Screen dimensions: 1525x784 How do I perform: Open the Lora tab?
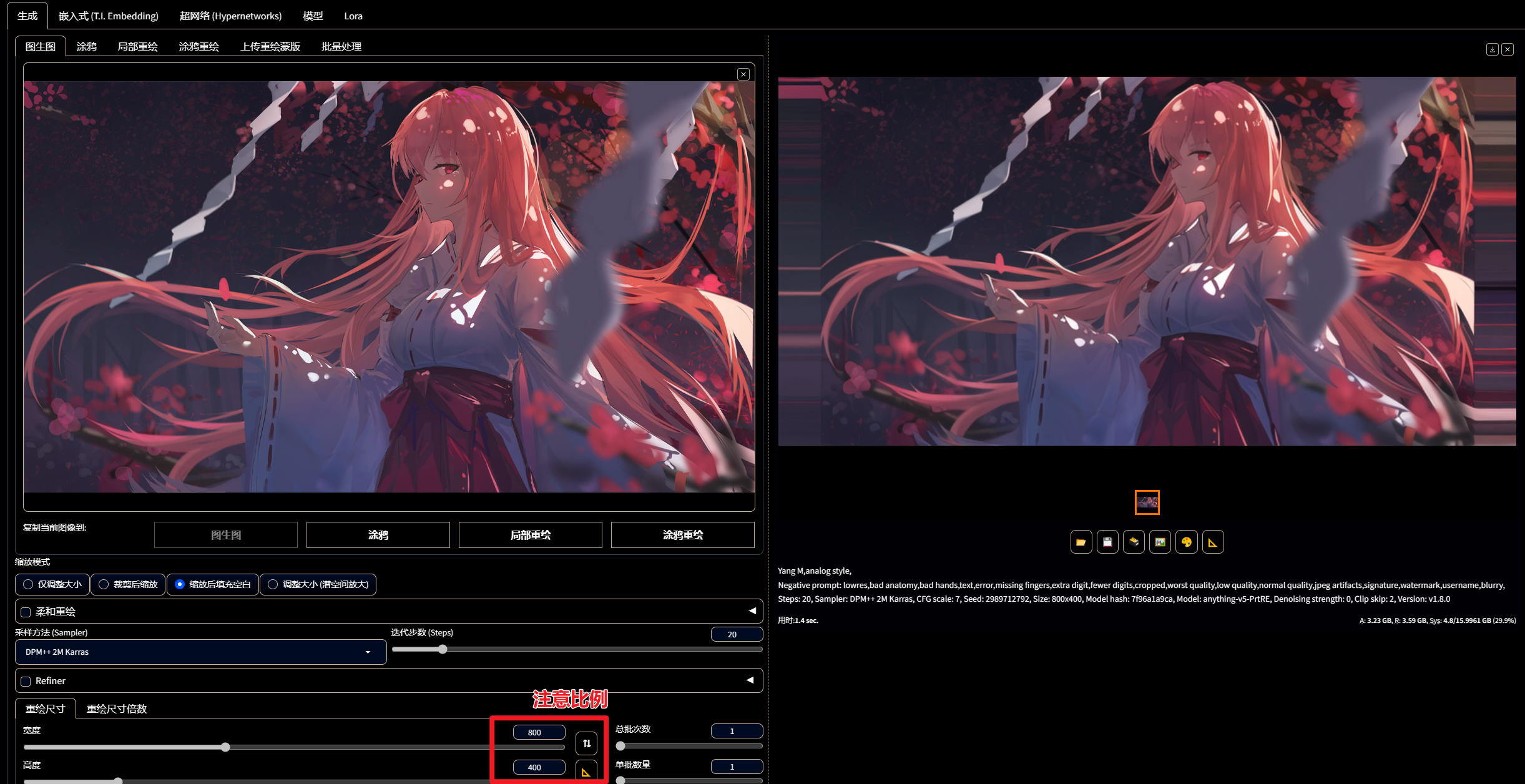(353, 16)
